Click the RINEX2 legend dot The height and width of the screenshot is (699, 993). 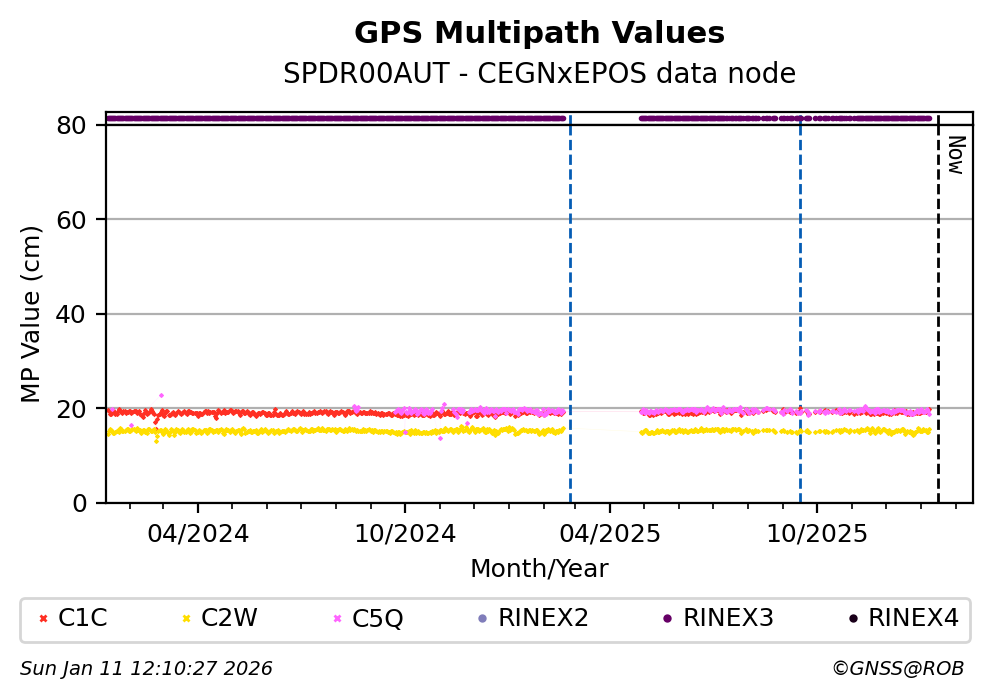click(x=482, y=618)
